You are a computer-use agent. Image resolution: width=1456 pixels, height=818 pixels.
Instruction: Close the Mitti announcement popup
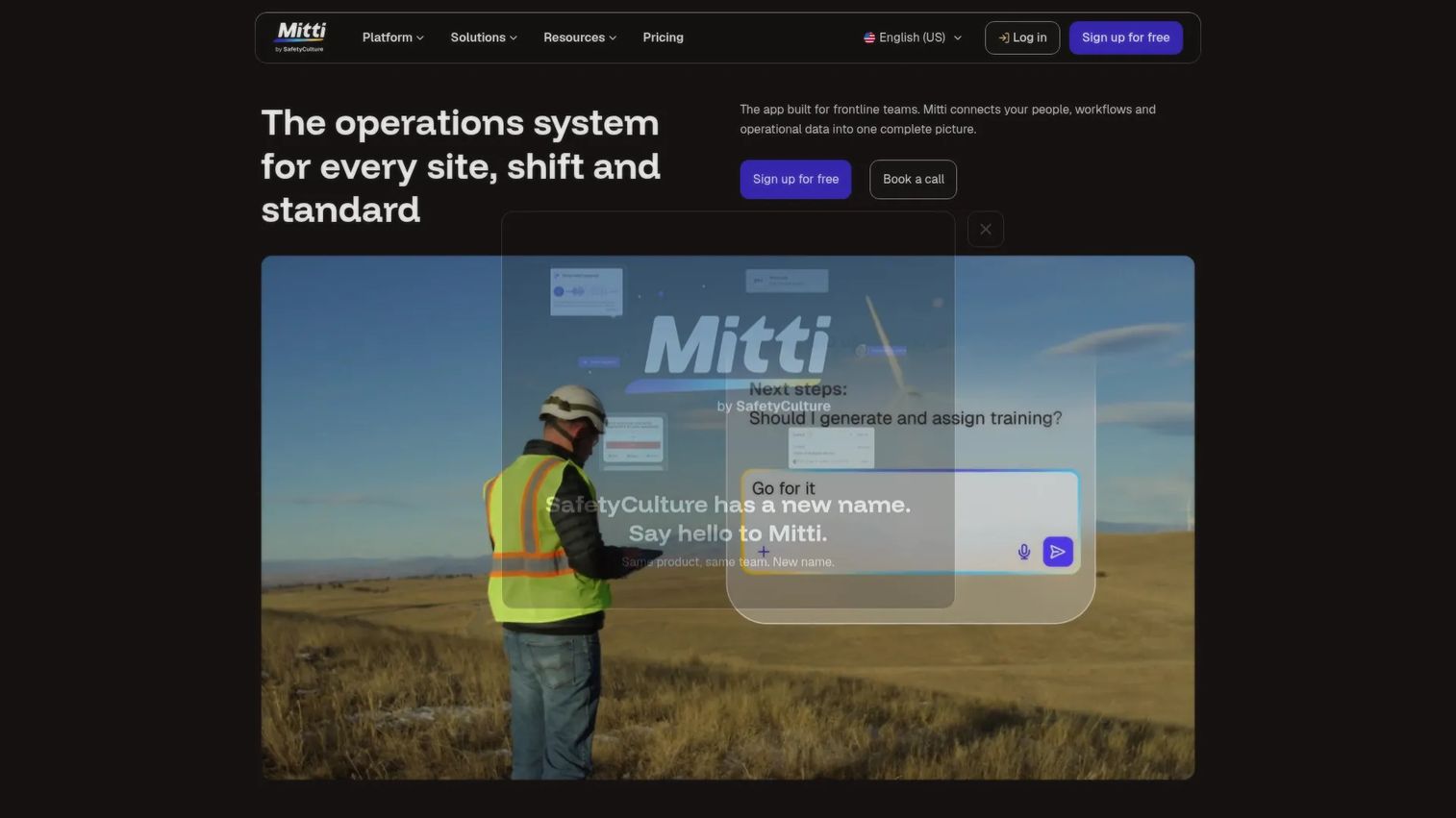pos(985,229)
